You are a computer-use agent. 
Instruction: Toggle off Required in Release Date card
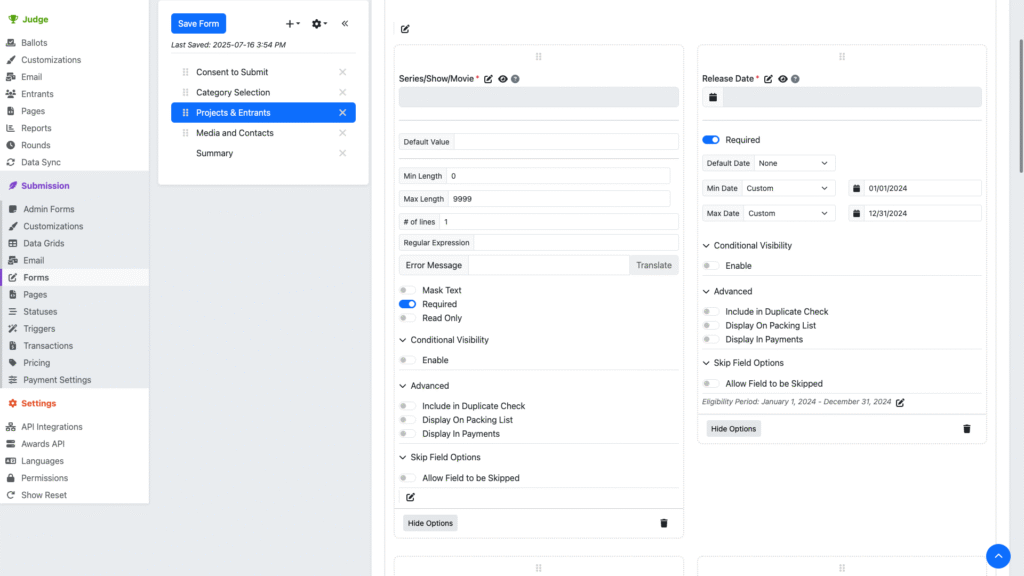point(711,140)
